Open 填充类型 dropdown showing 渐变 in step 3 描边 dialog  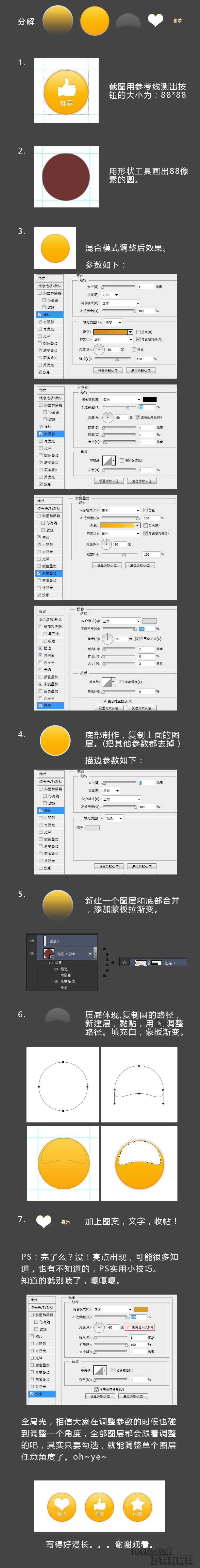(113, 322)
